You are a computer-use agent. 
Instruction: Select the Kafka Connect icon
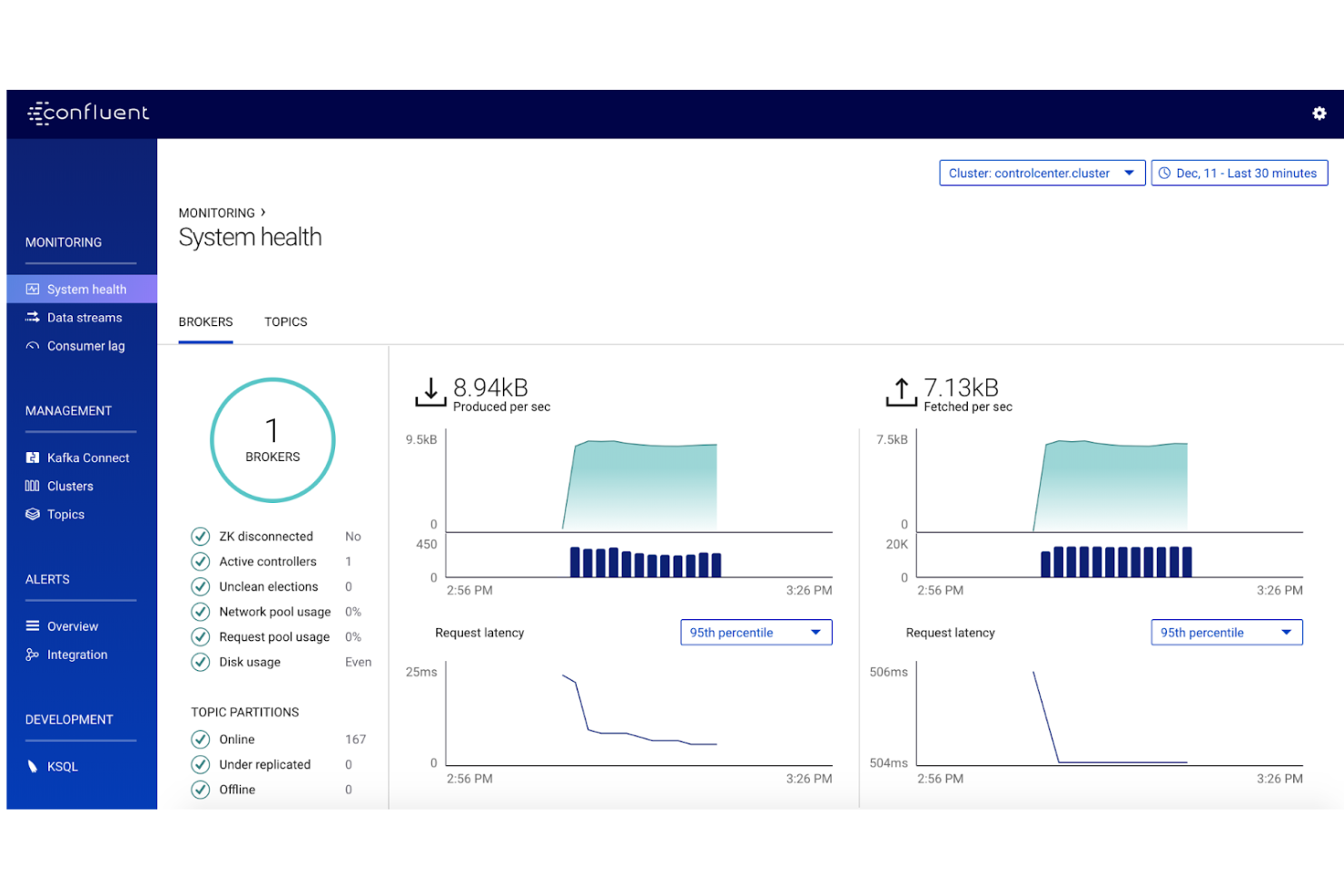(x=32, y=458)
